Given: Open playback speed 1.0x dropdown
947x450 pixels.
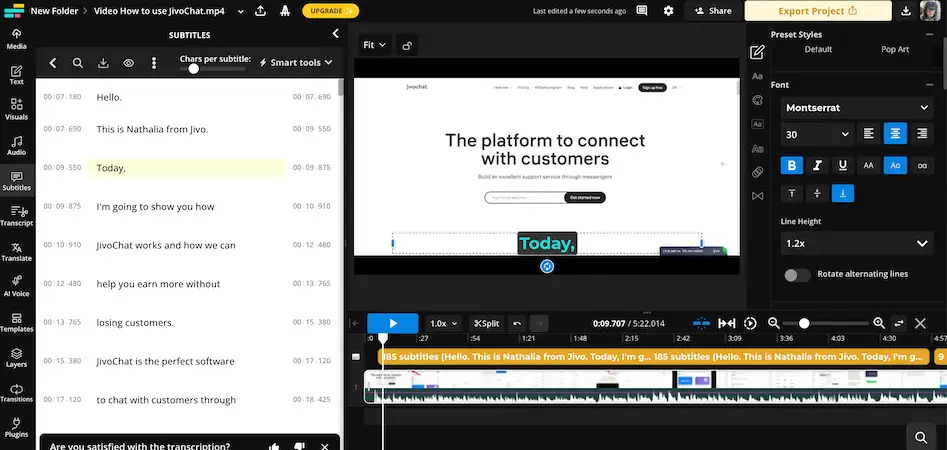Looking at the screenshot, I should point(443,324).
